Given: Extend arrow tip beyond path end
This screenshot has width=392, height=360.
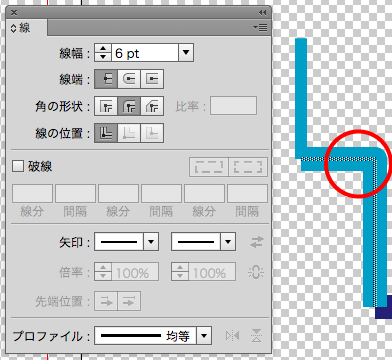Looking at the screenshot, I should pyautogui.click(x=106, y=301).
